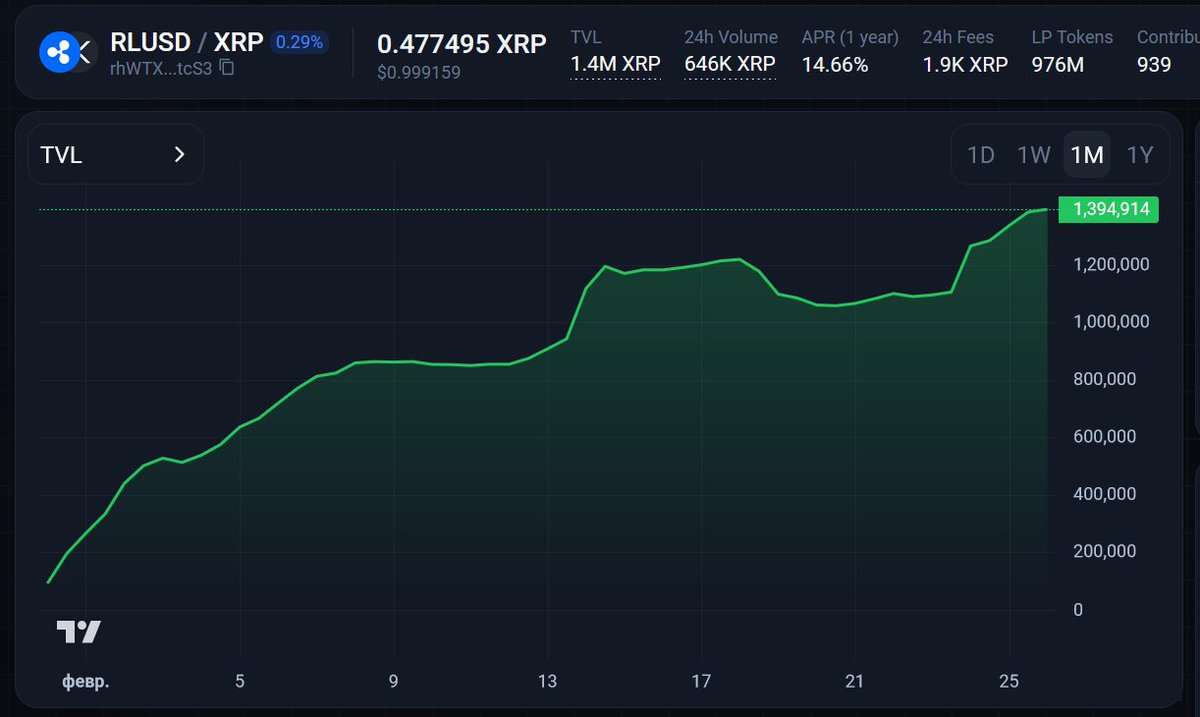
Task: Click the 24h Volume header label
Action: click(731, 37)
